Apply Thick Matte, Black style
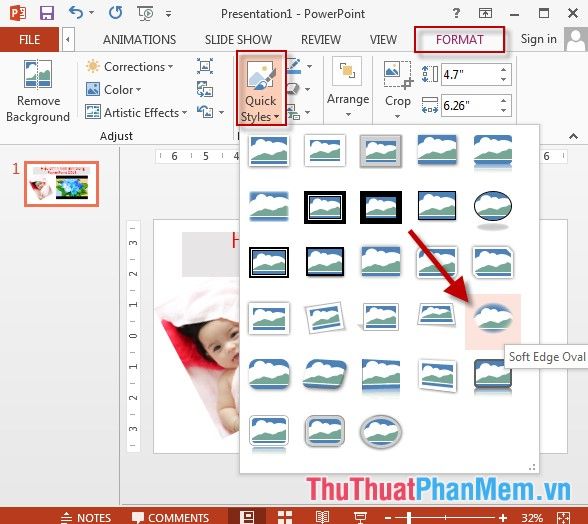 (x=381, y=207)
